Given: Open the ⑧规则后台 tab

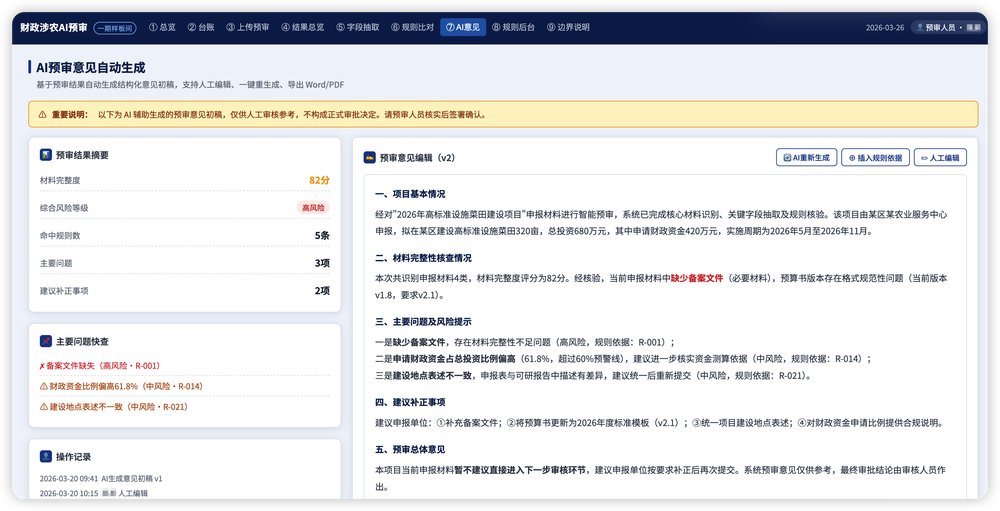Looking at the screenshot, I should [x=513, y=27].
